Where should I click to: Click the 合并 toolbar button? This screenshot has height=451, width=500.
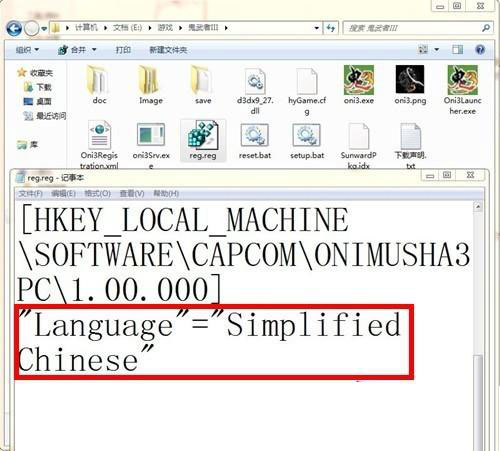tap(73, 50)
